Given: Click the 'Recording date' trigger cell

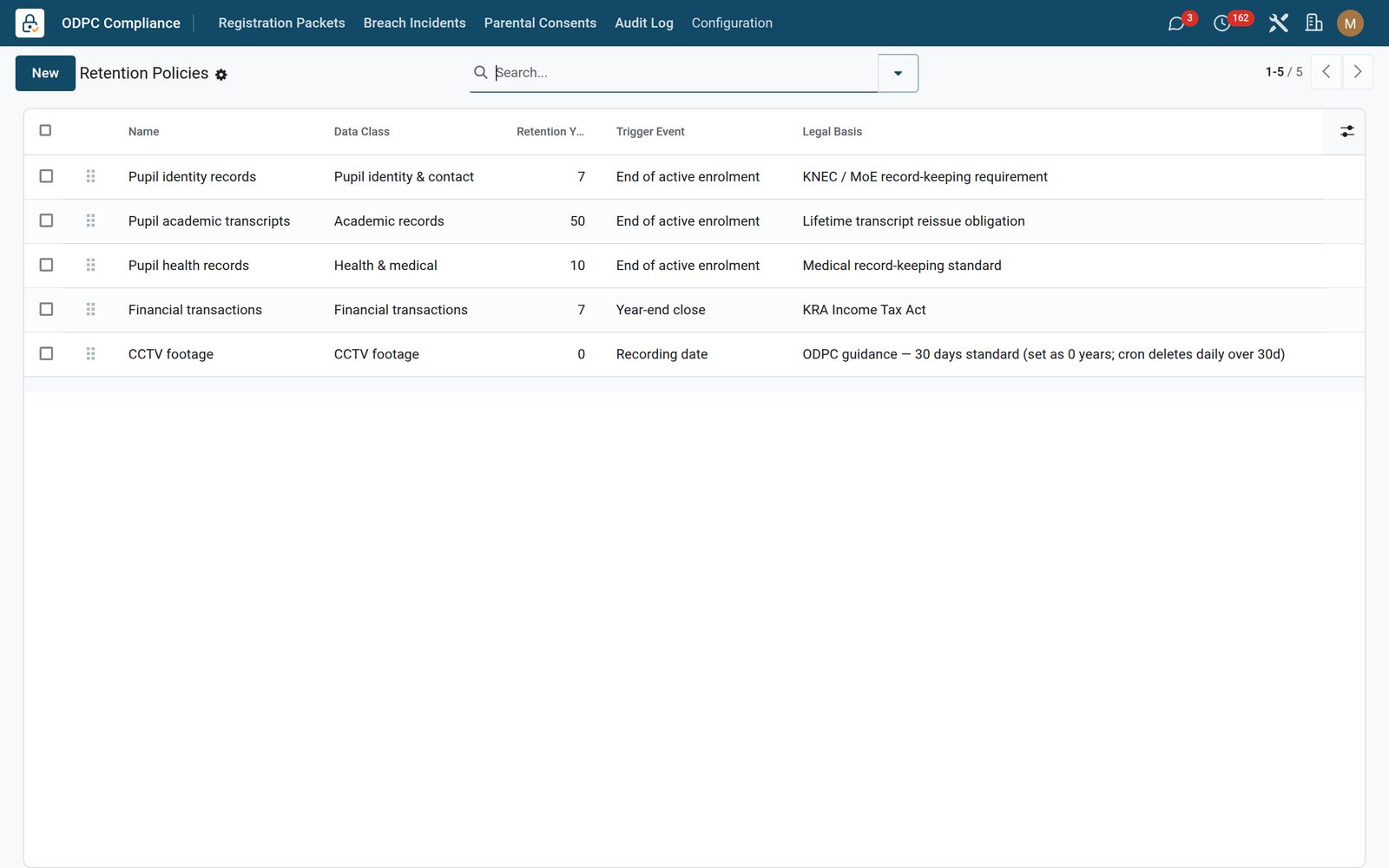Looking at the screenshot, I should (662, 354).
